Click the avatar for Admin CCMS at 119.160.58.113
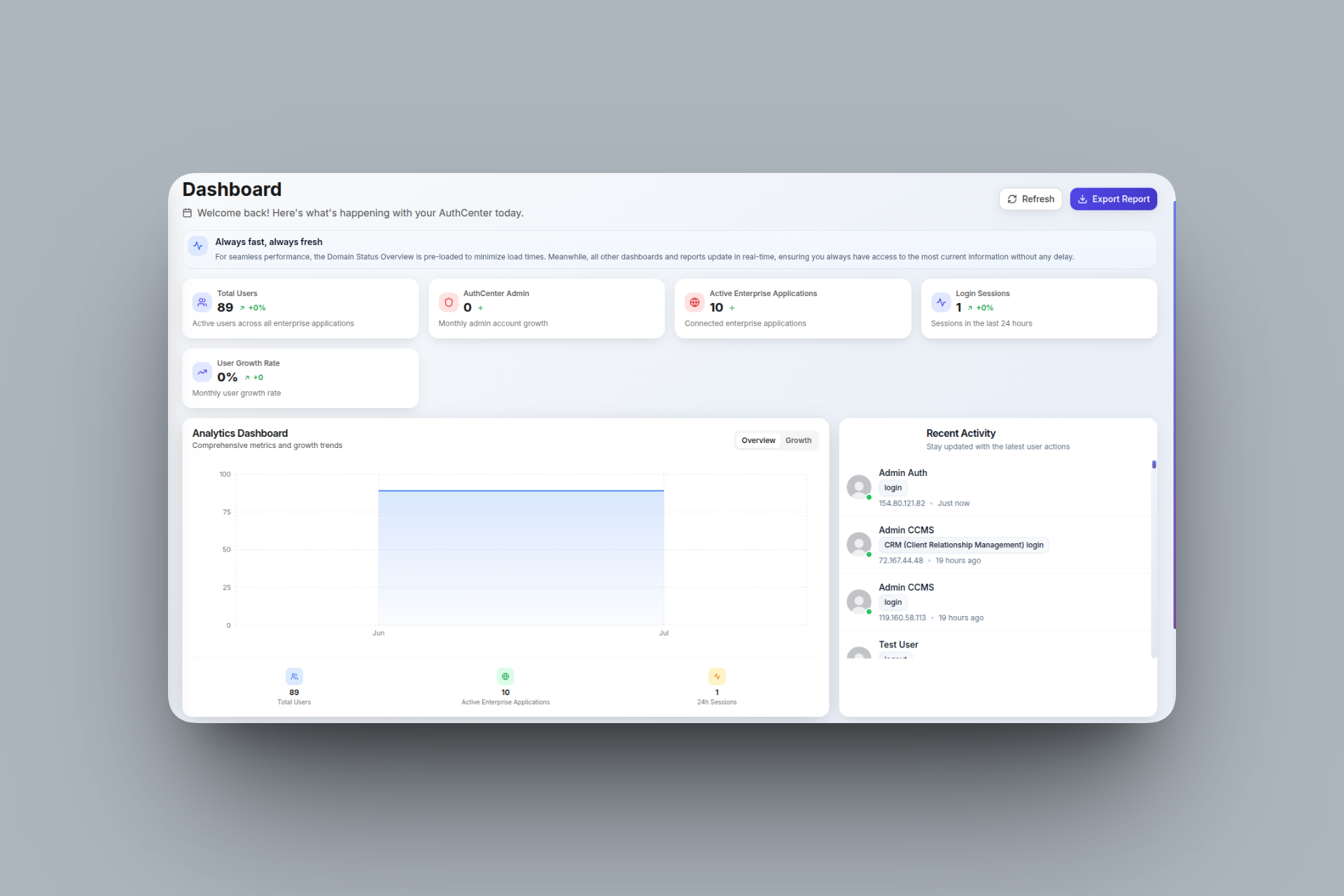Viewport: 1344px width, 896px height. tap(859, 601)
